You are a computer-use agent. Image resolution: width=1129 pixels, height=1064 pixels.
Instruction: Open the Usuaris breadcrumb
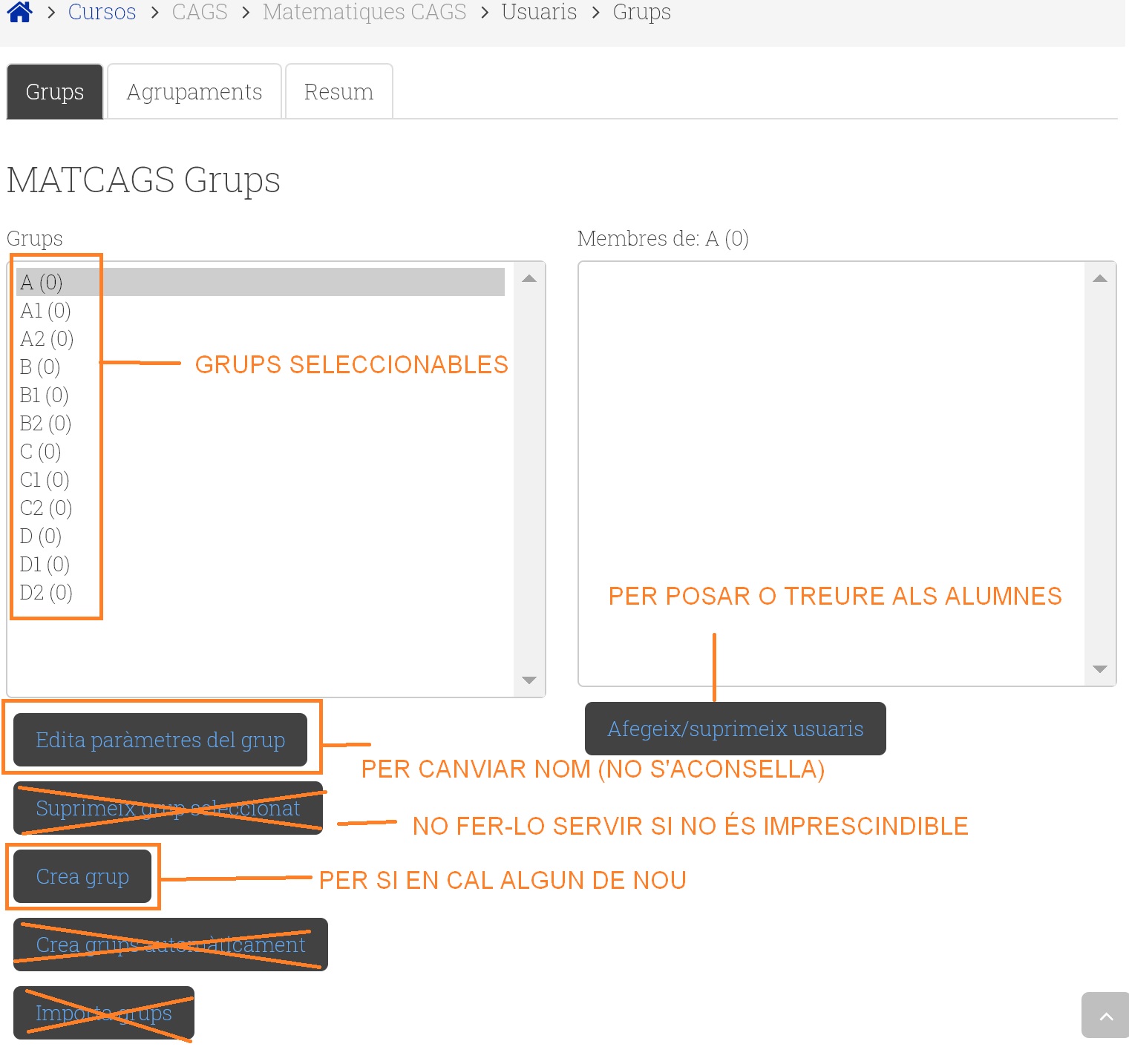click(539, 12)
